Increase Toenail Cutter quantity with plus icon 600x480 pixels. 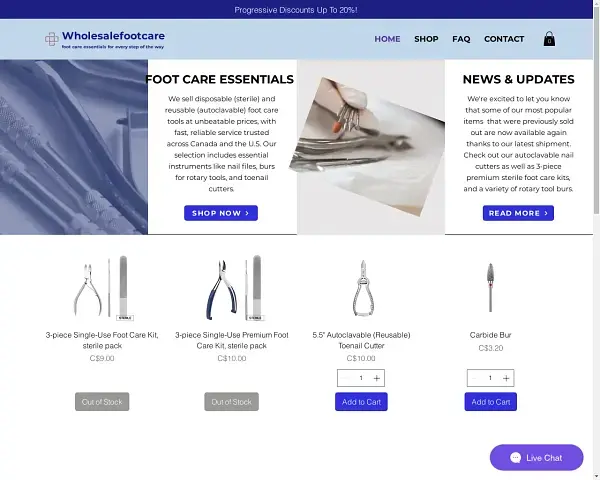click(x=377, y=378)
